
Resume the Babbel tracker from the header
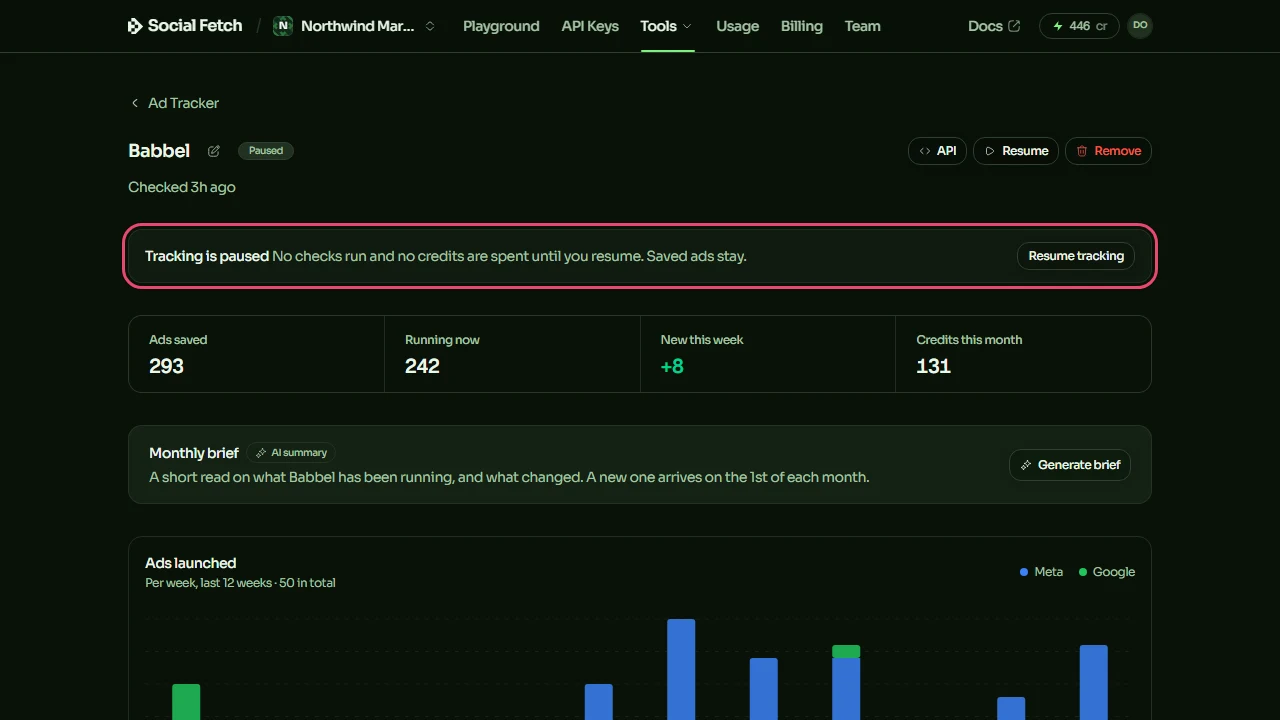(x=1016, y=151)
